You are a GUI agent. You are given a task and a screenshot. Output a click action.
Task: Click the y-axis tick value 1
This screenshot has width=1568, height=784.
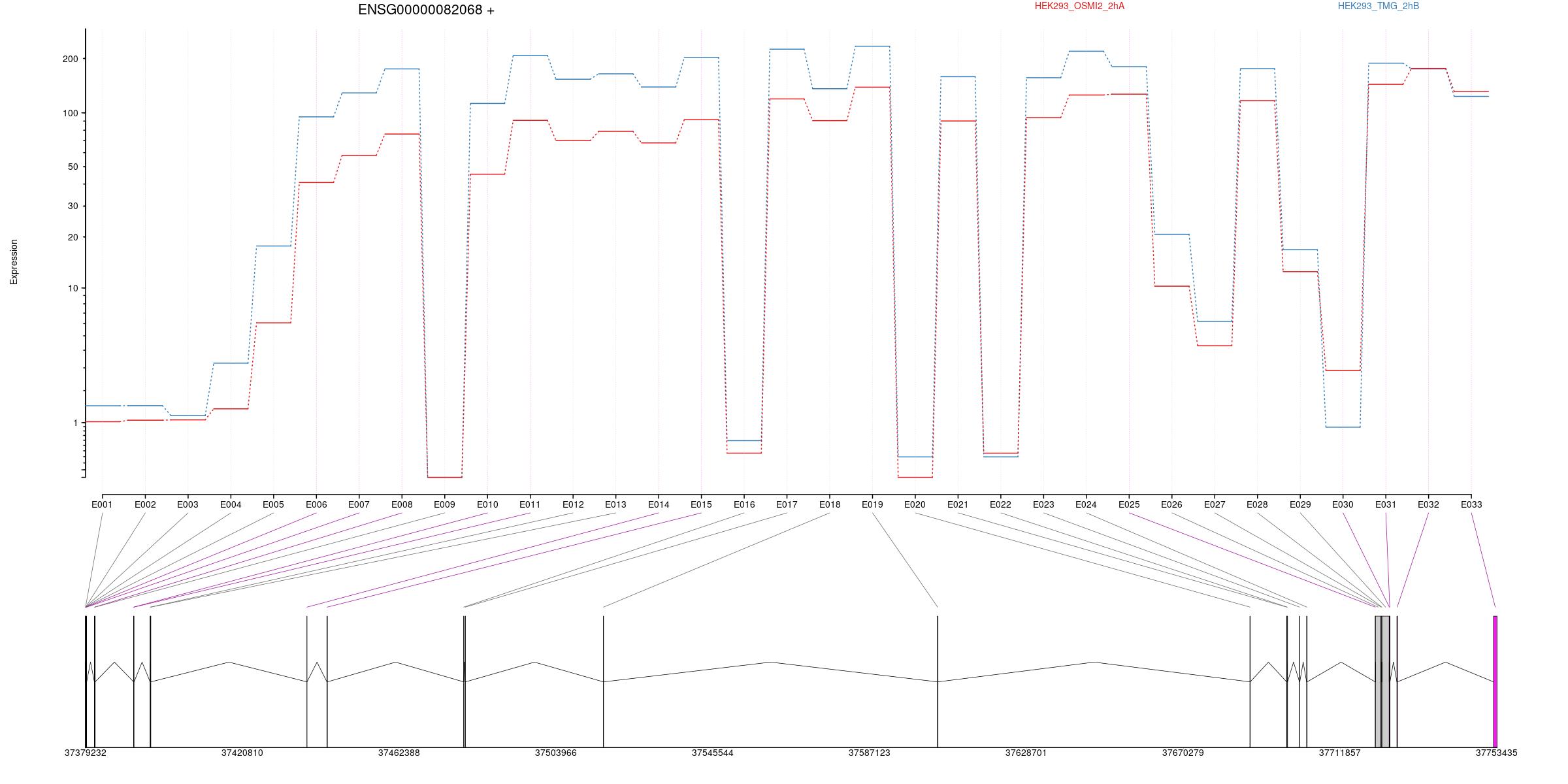point(76,423)
